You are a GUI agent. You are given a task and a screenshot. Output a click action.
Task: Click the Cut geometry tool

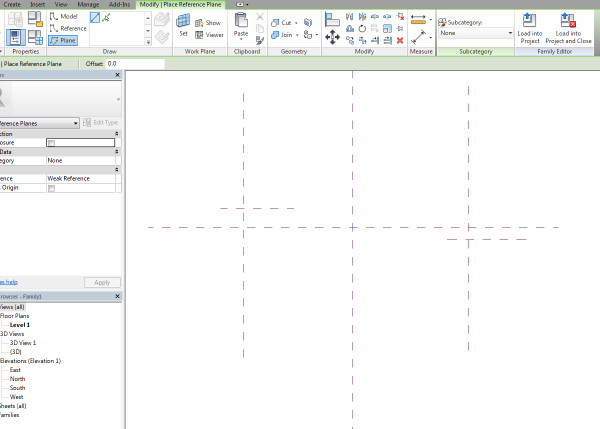point(281,23)
